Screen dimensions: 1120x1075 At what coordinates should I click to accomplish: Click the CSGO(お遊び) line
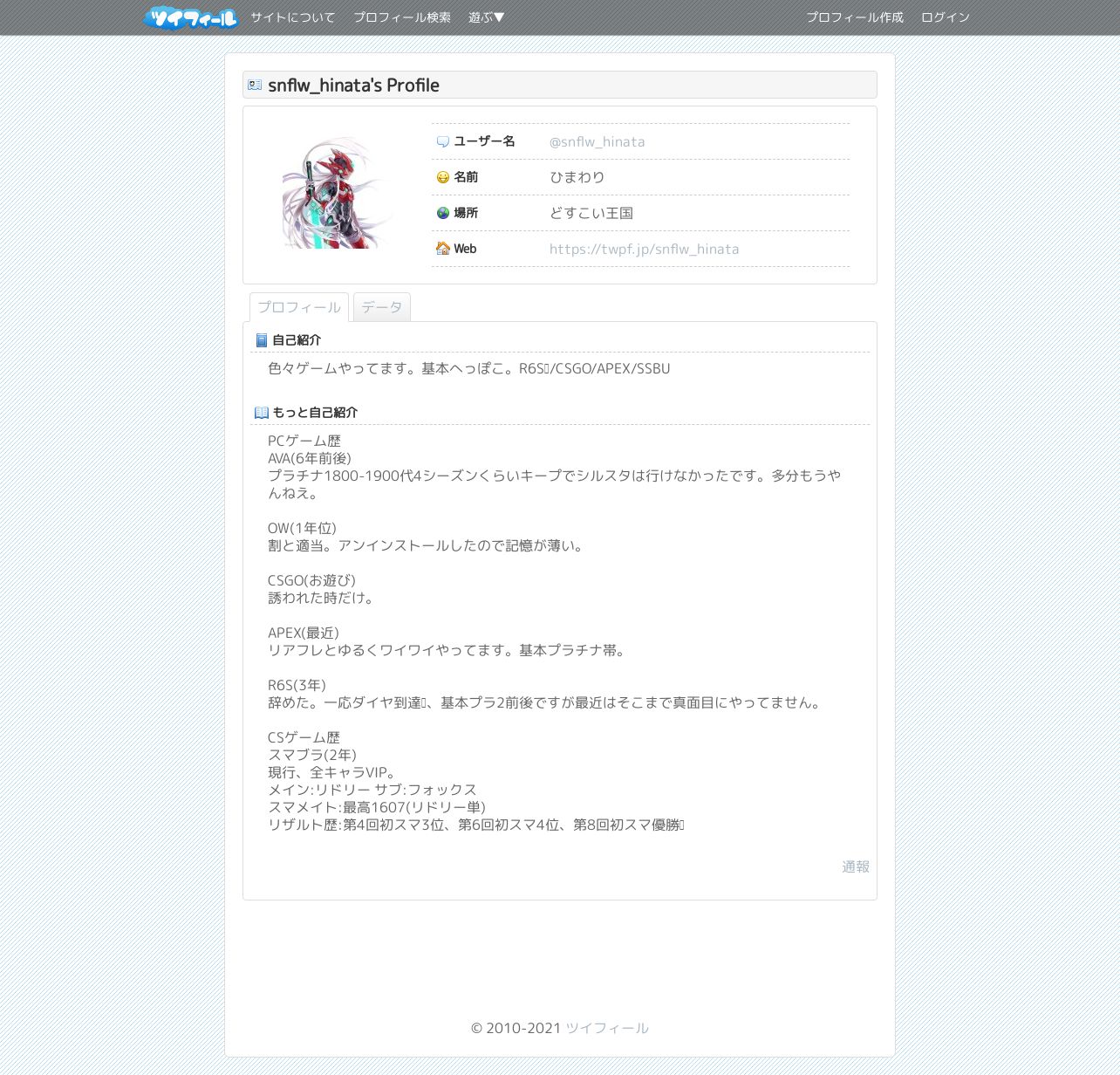tap(311, 580)
